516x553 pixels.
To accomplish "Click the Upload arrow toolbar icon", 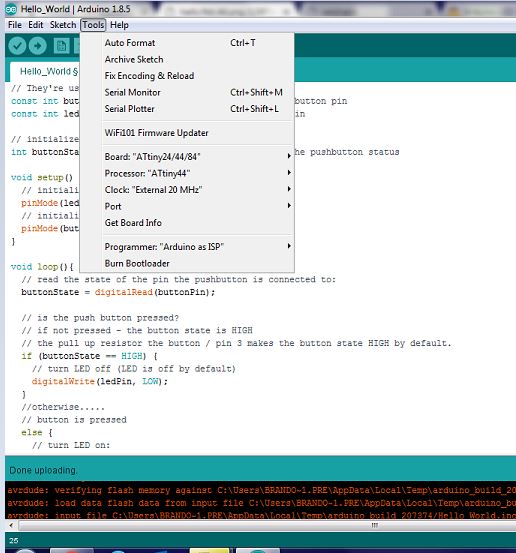I will coord(38,45).
